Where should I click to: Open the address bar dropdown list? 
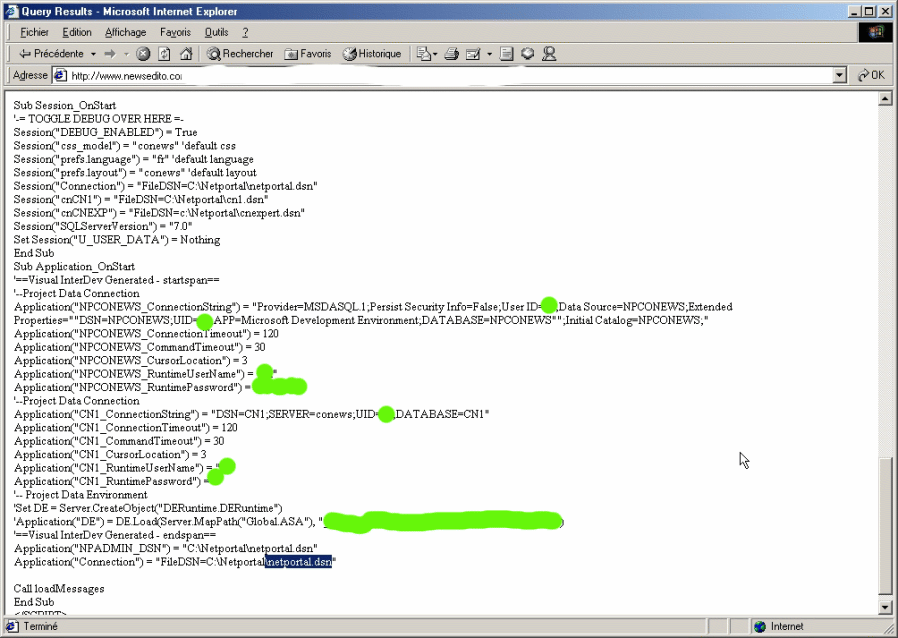point(839,76)
